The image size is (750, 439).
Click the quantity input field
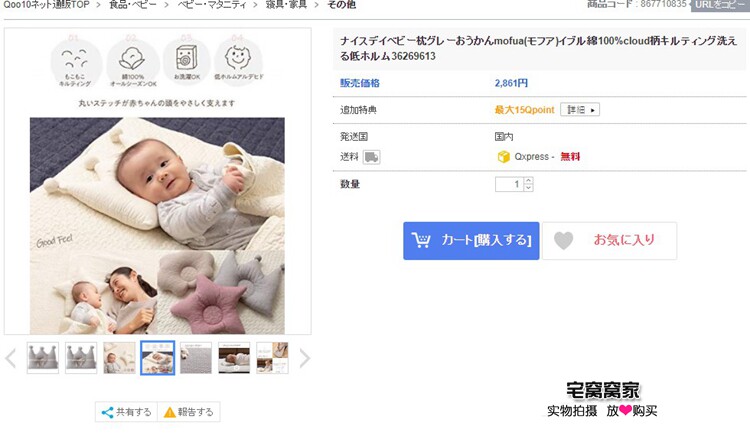(510, 184)
